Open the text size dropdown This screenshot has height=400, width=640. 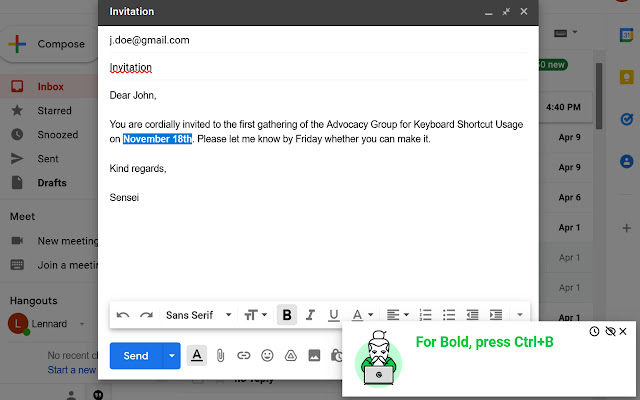256,315
